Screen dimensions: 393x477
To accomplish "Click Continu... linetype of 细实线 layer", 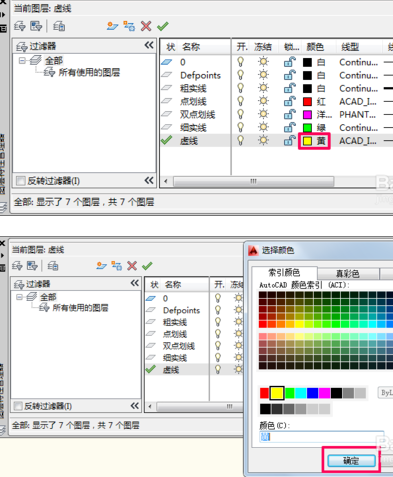I will click(x=359, y=128).
